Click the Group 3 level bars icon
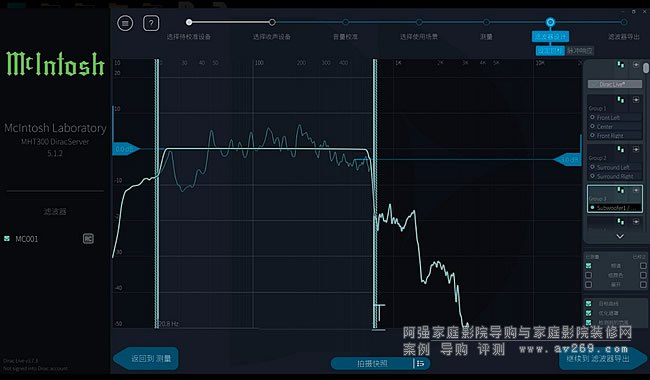 (x=621, y=190)
